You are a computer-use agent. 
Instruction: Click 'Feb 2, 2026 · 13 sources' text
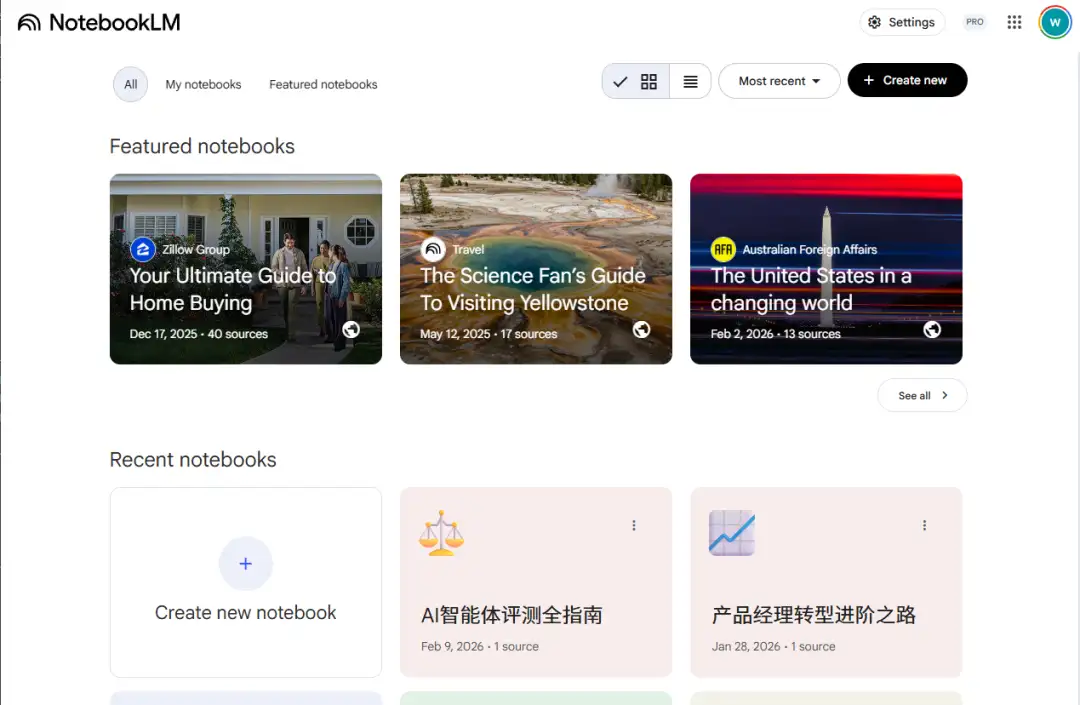(776, 334)
